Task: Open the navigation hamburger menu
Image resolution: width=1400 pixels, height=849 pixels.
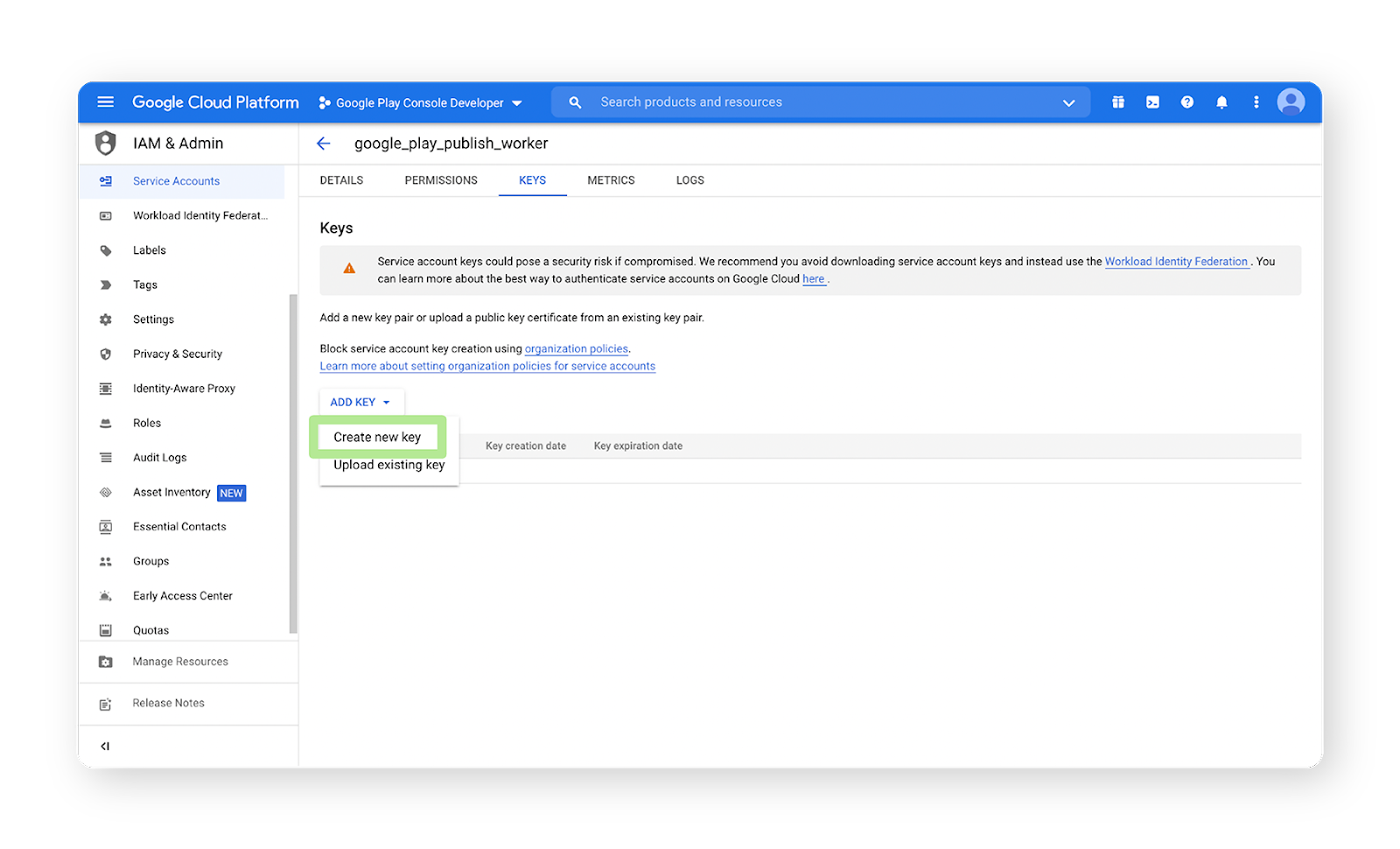Action: point(105,102)
